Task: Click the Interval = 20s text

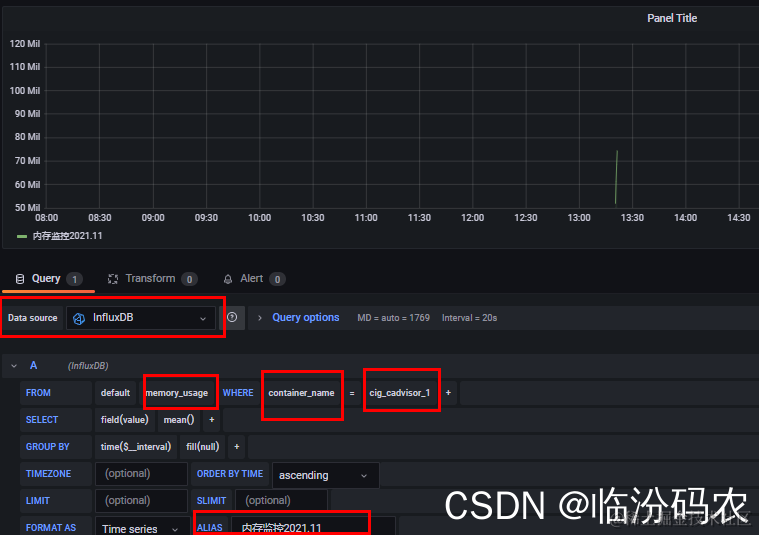Action: tap(469, 318)
